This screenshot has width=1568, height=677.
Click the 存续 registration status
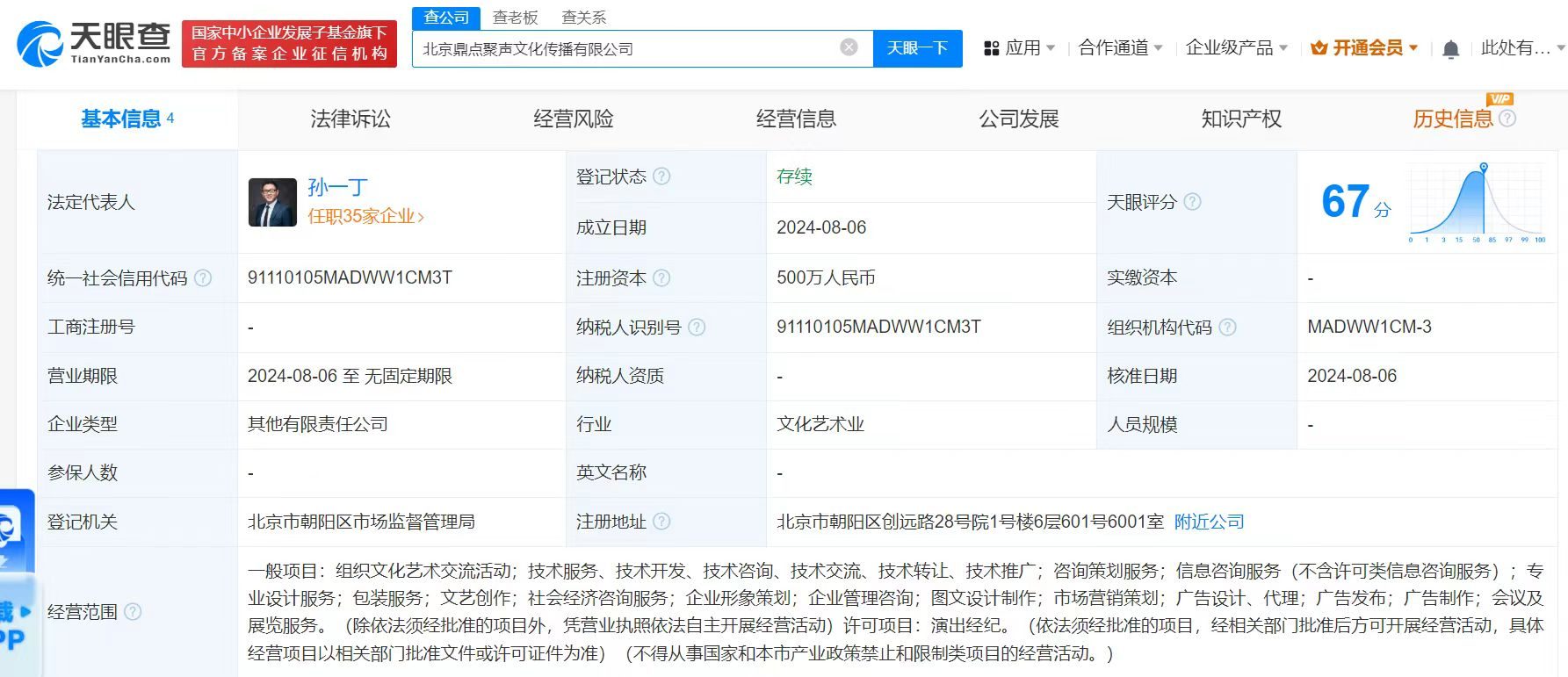pos(794,176)
